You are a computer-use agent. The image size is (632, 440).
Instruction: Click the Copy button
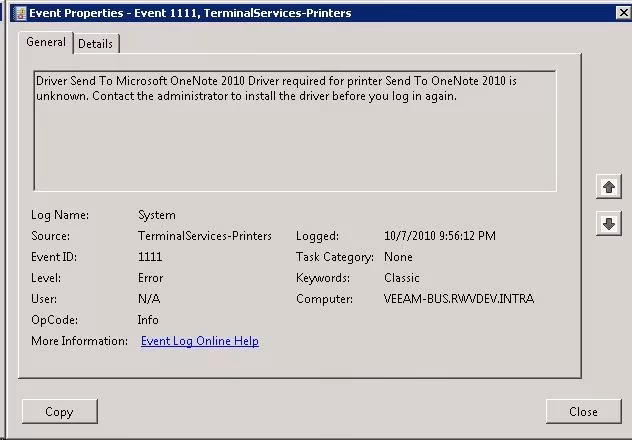[60, 411]
